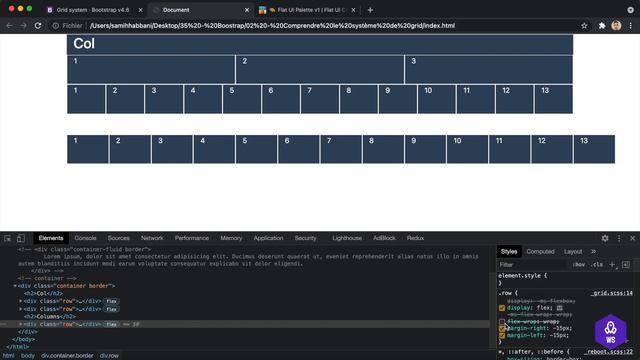Viewport: 640px width, 360px height.
Task: Select the Styles pane tab
Action: click(x=509, y=251)
